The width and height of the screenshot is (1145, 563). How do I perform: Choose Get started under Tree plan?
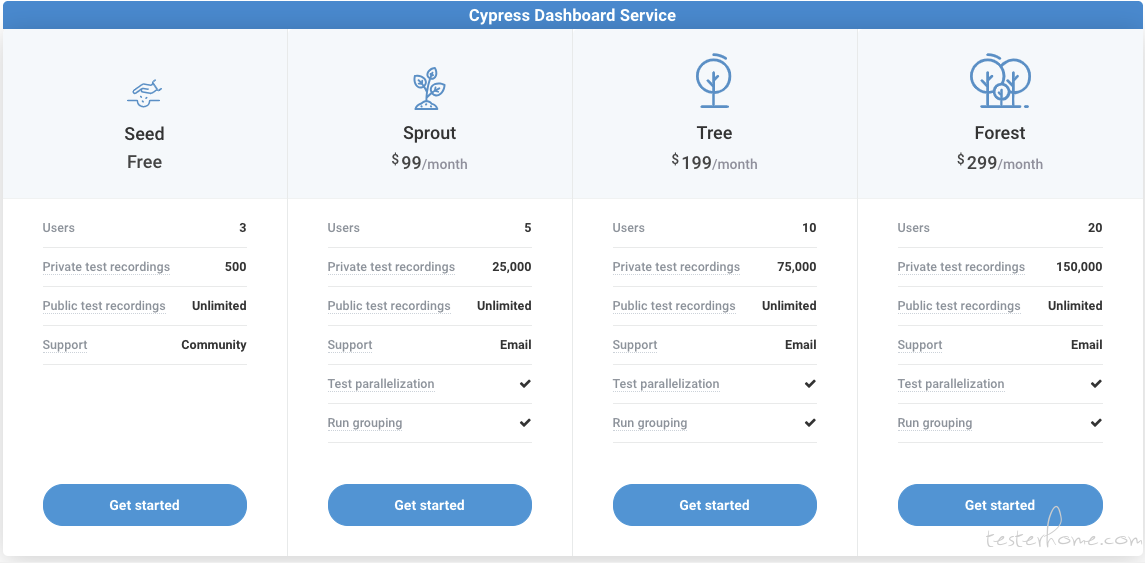[714, 505]
